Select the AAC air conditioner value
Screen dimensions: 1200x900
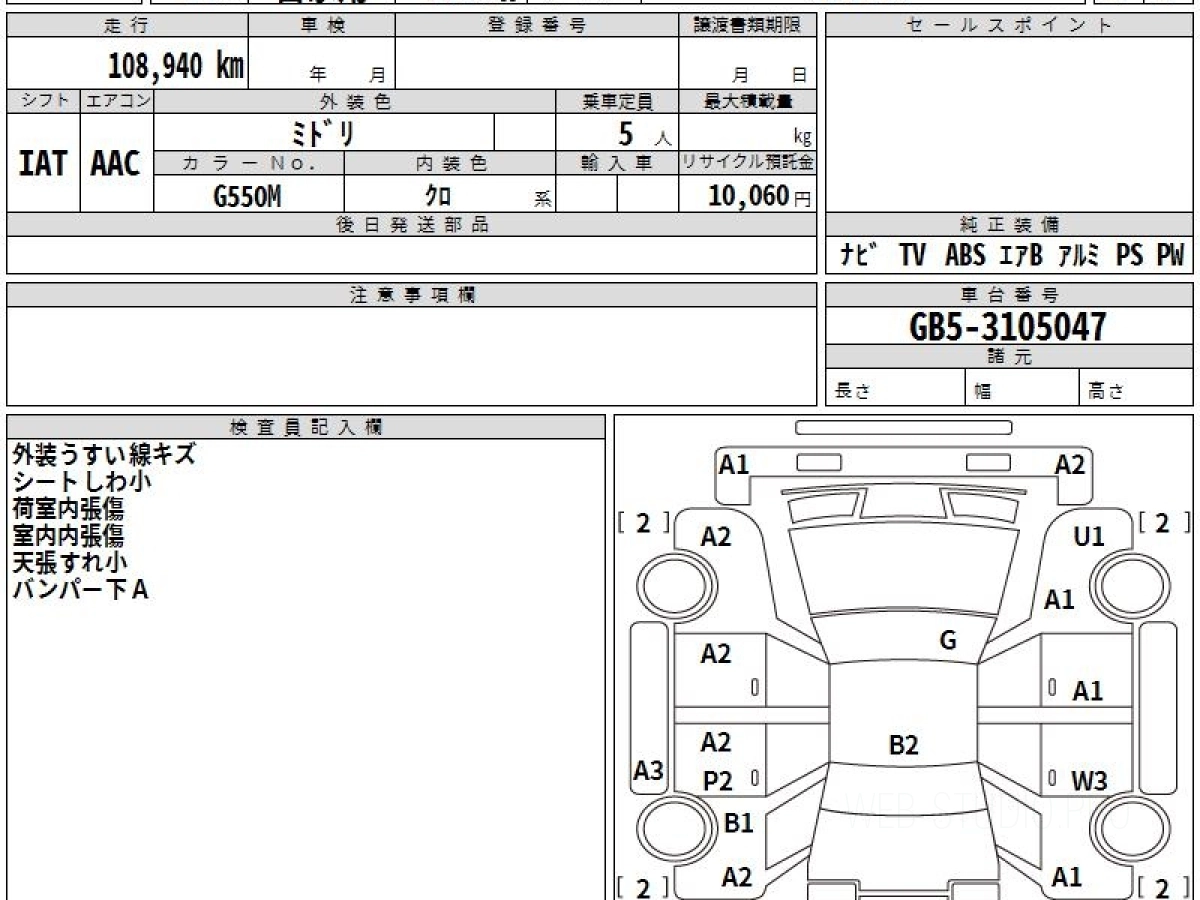(116, 163)
